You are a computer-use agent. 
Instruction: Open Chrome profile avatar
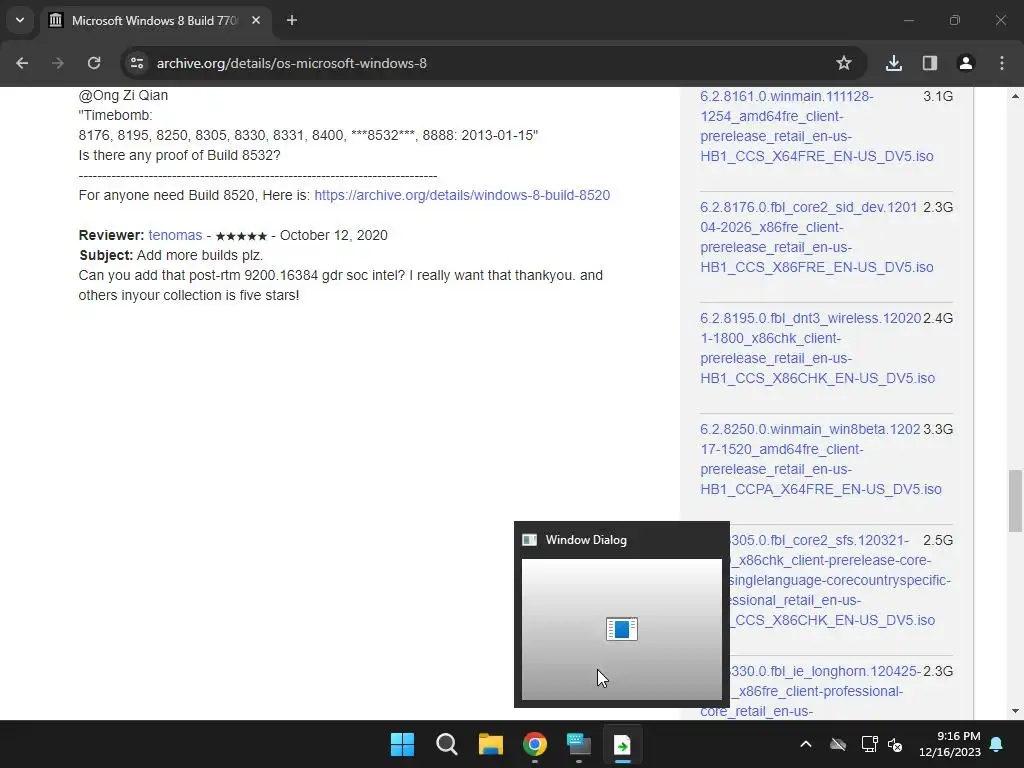point(966,63)
